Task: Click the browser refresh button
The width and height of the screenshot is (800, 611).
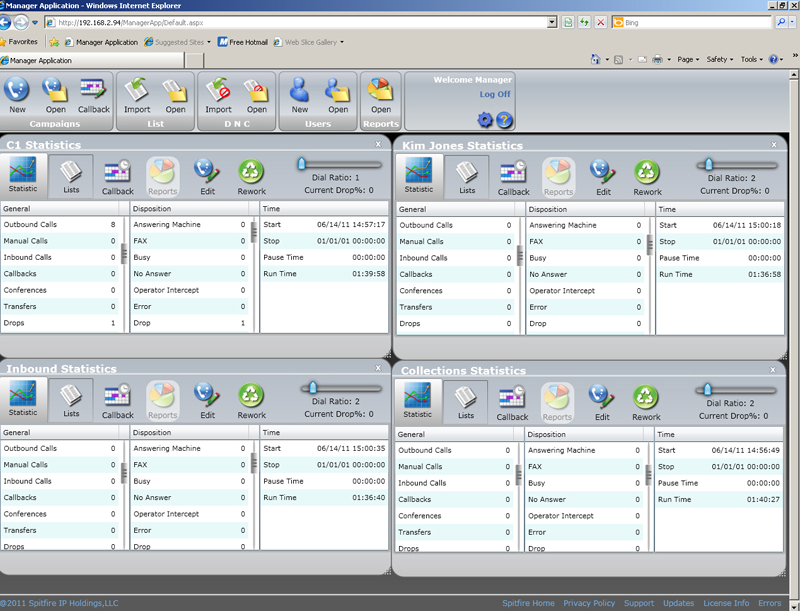Action: point(584,22)
